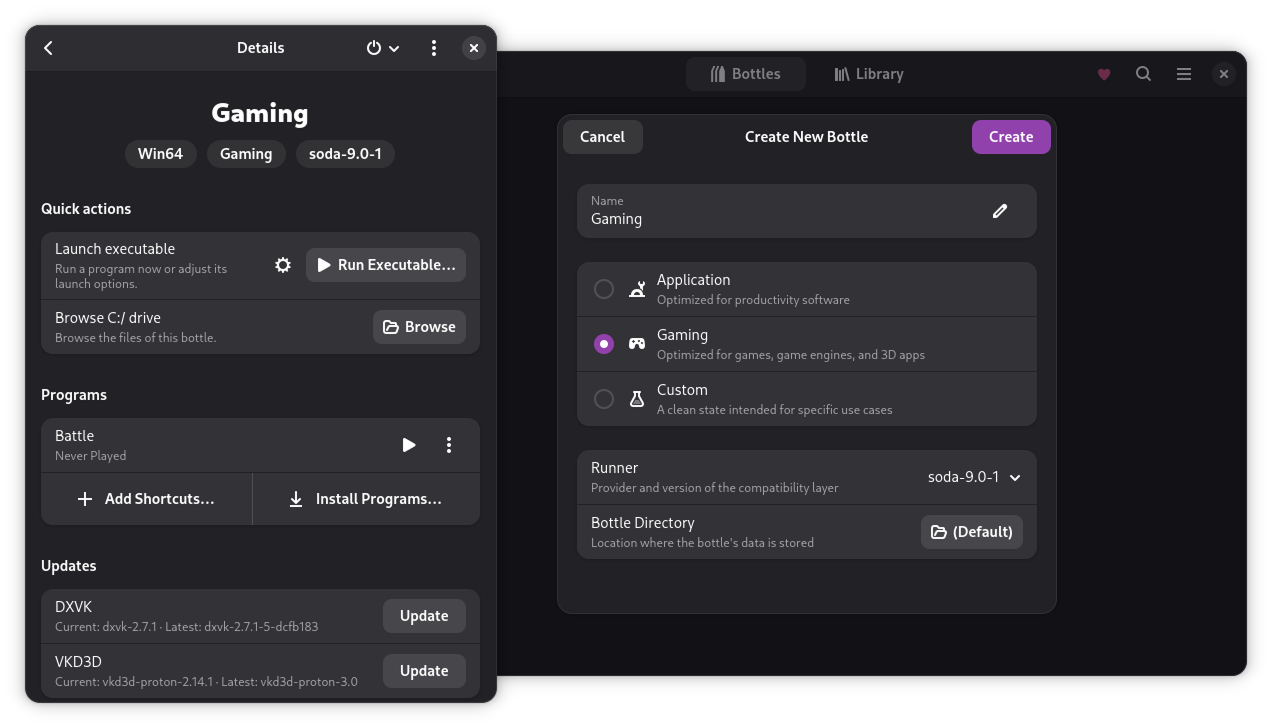Open search in Bottles window
Screen dimensions: 1272x728
(x=1143, y=74)
